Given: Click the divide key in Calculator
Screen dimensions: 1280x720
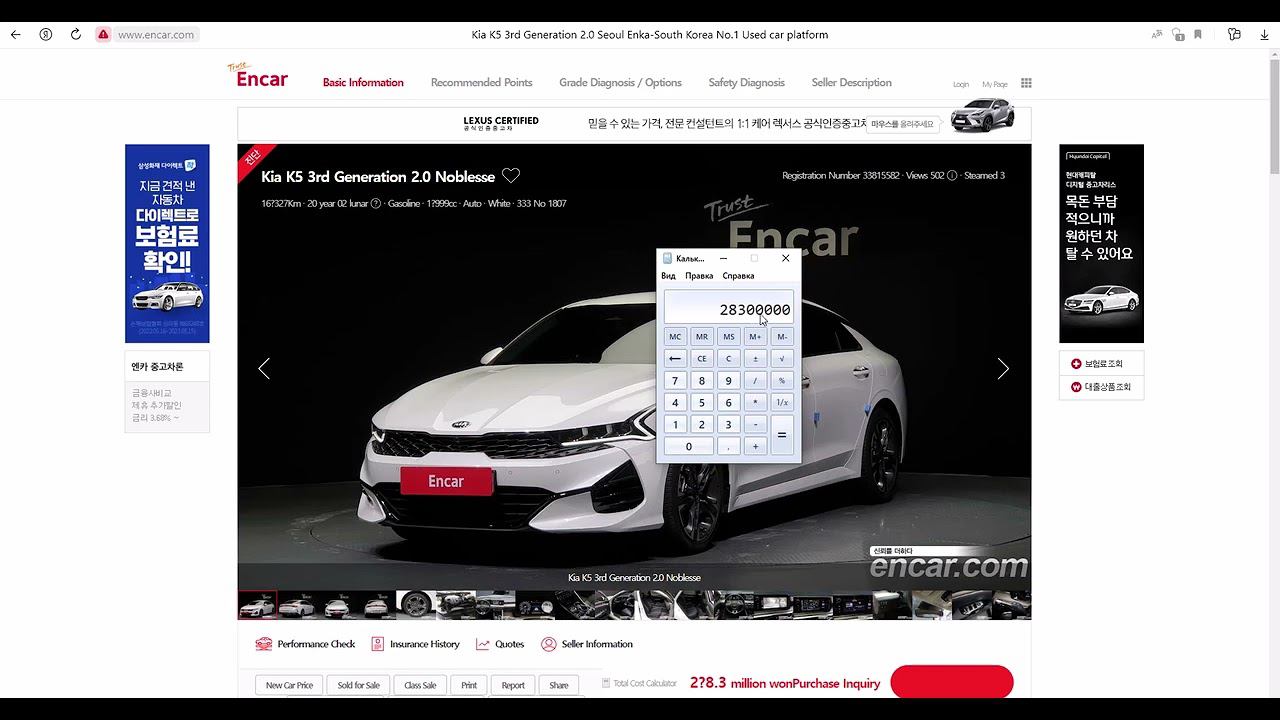Looking at the screenshot, I should tap(755, 381).
